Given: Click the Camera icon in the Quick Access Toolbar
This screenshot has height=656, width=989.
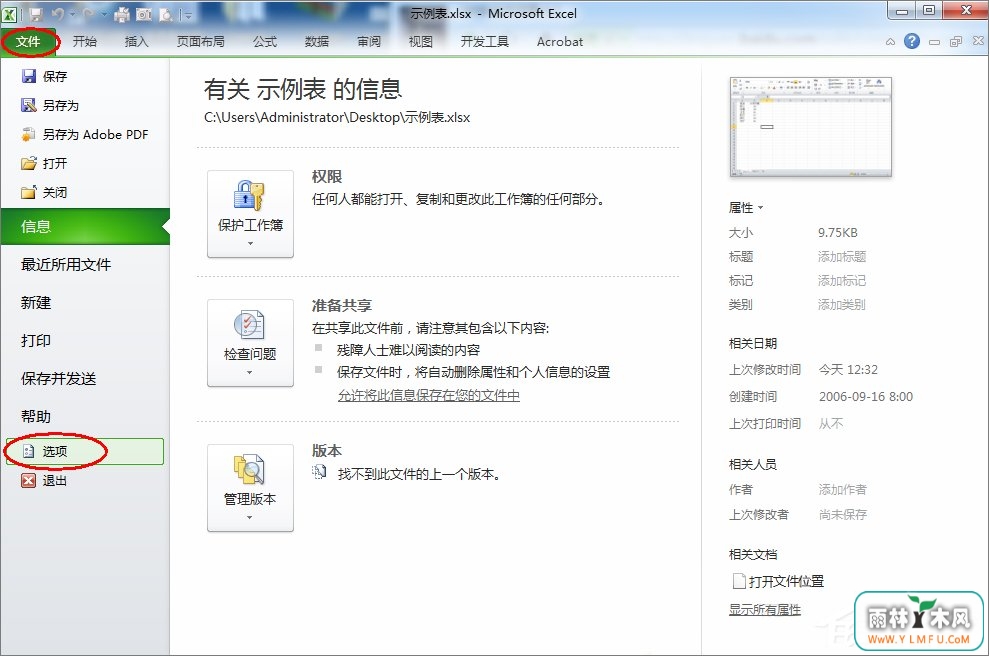Looking at the screenshot, I should pyautogui.click(x=144, y=14).
